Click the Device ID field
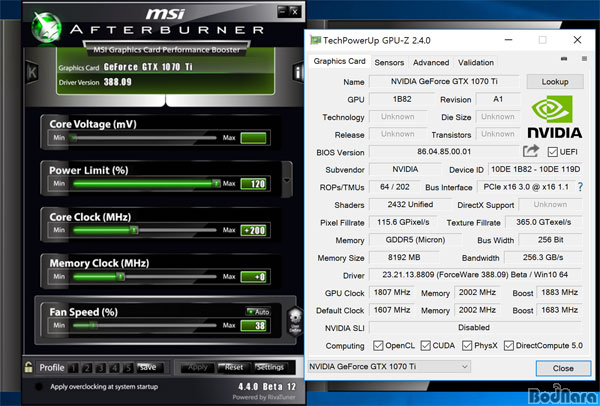 click(535, 169)
